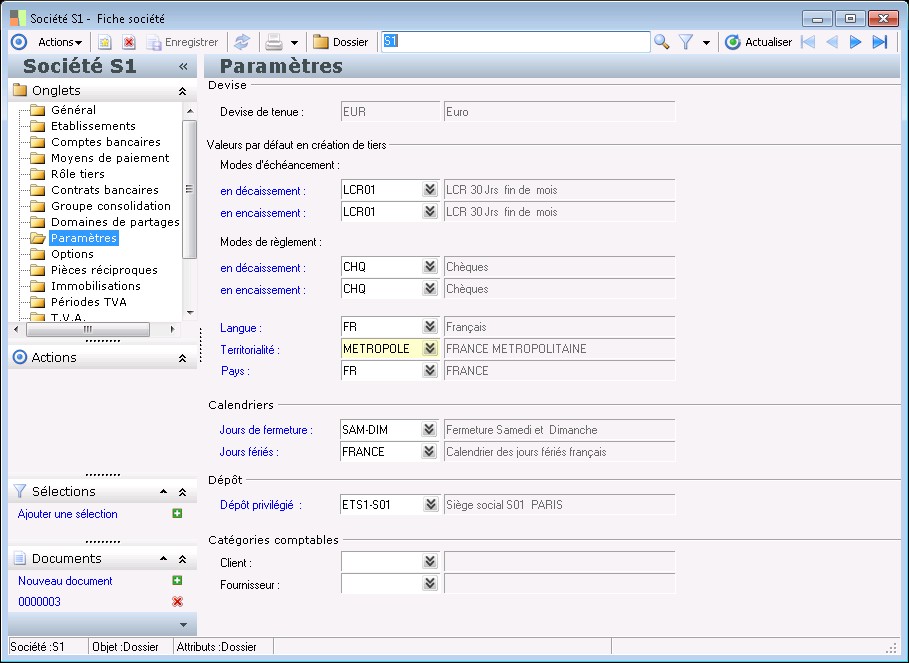Expand the Client catégorie comptable dropdown

pos(430,562)
